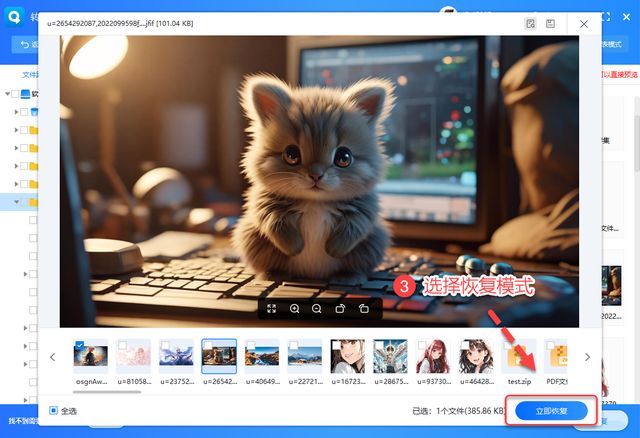Click the large kitten preview image
Viewport: 640px width, 438px height.
point(319,181)
